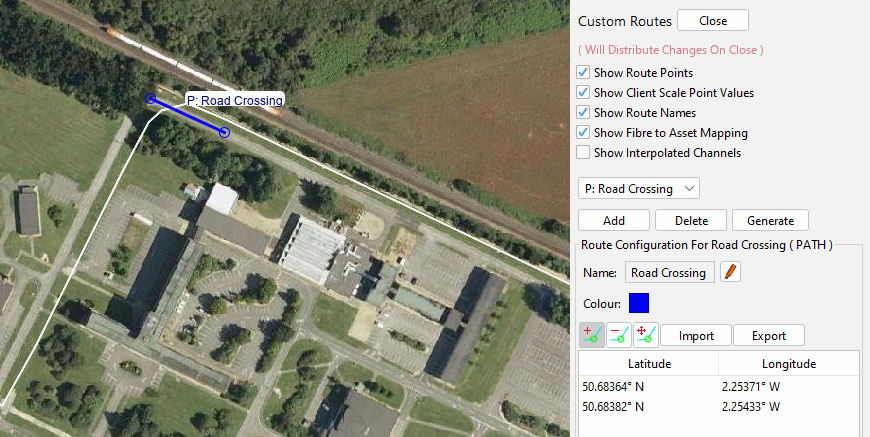
Task: Click the pencil icon to rename route
Action: pos(731,272)
